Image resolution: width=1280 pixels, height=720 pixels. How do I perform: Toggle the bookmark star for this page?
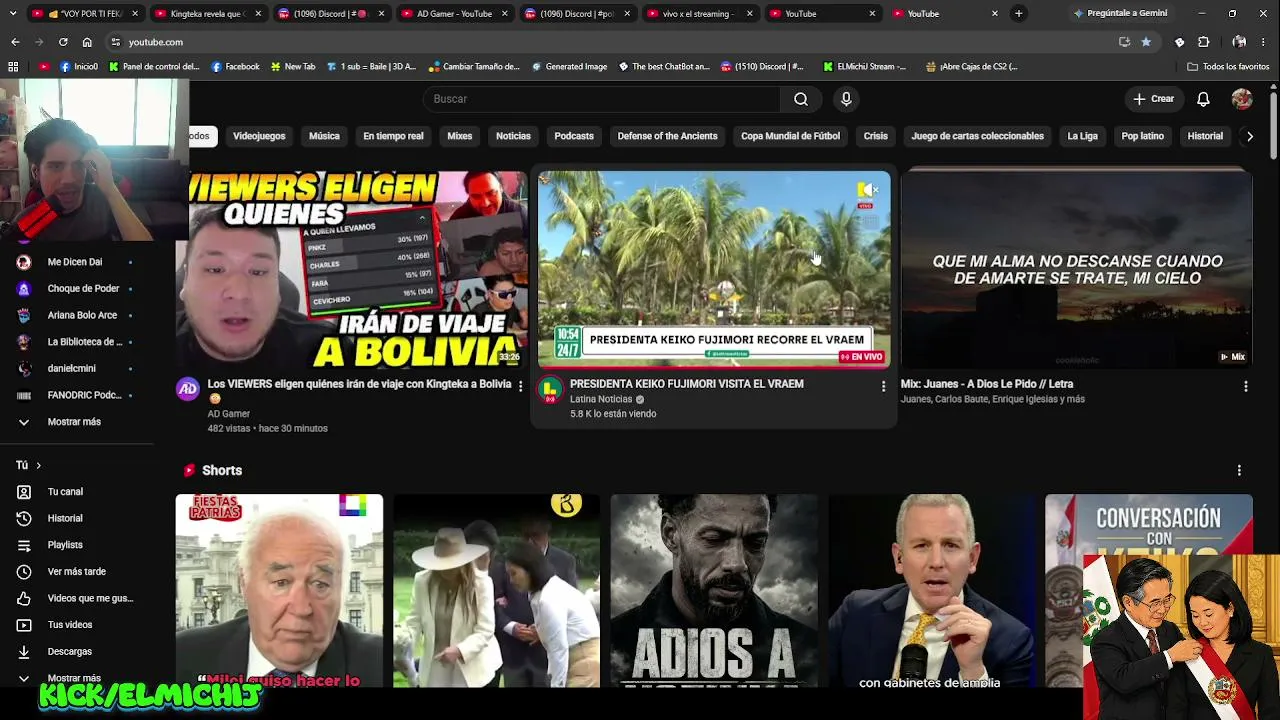(1146, 42)
